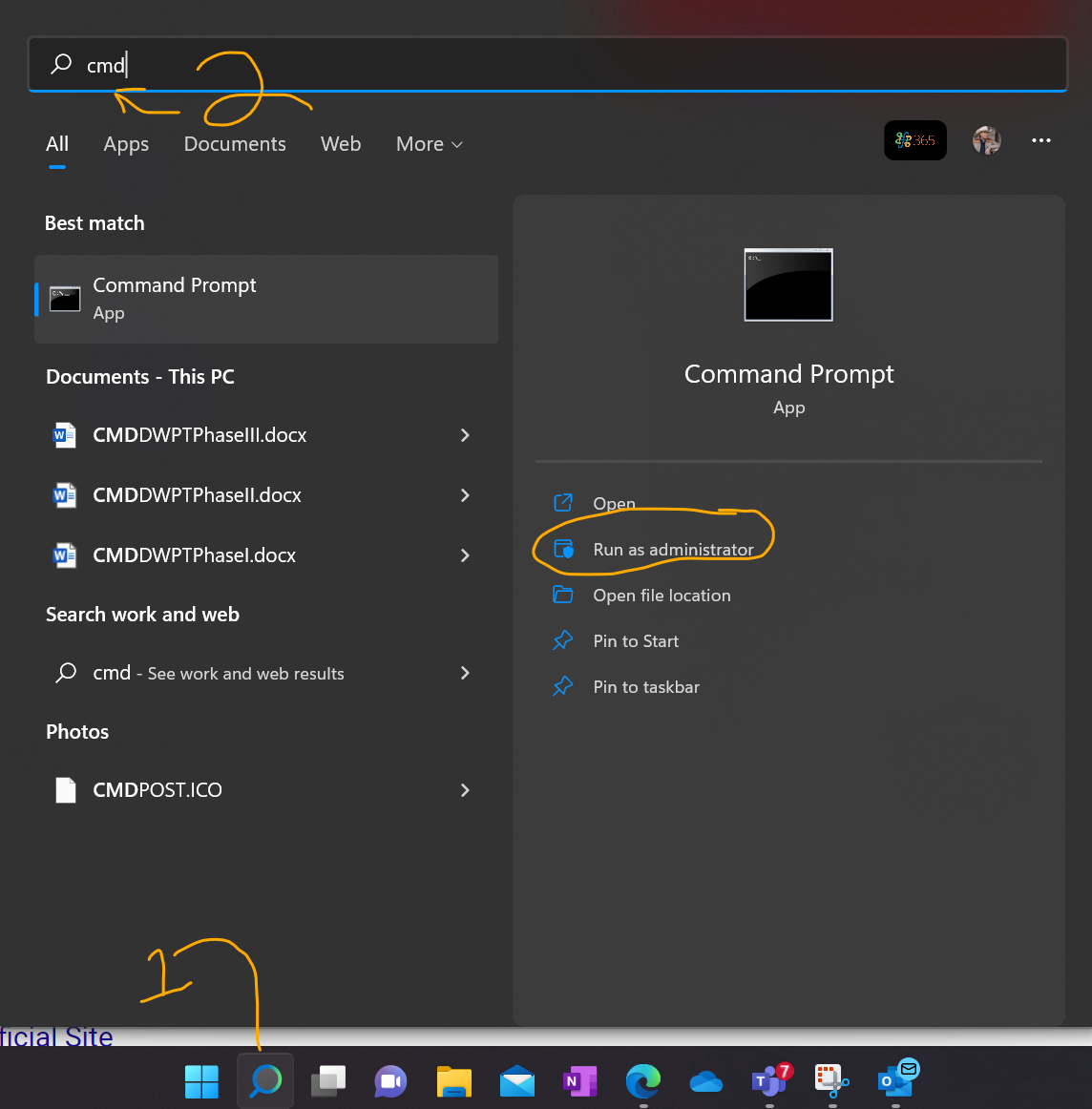
Task: Click the Windows Start button in taskbar
Action: coord(201,1080)
